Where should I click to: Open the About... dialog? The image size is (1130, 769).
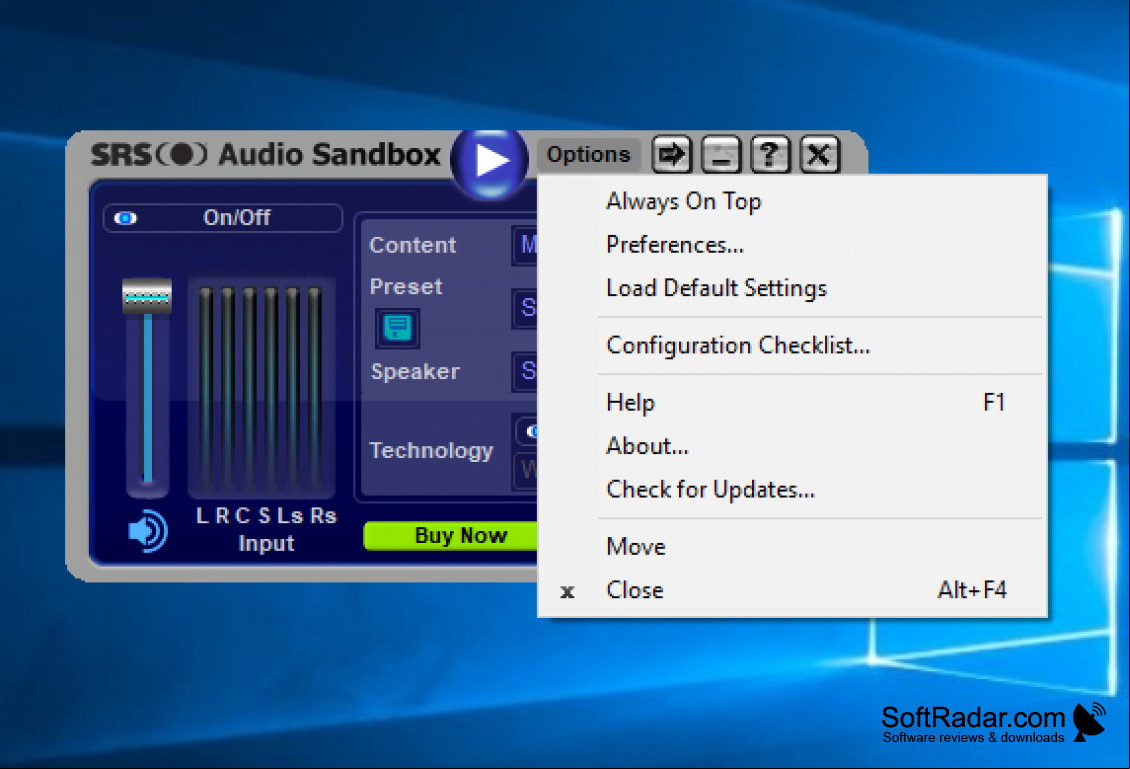pos(793,446)
